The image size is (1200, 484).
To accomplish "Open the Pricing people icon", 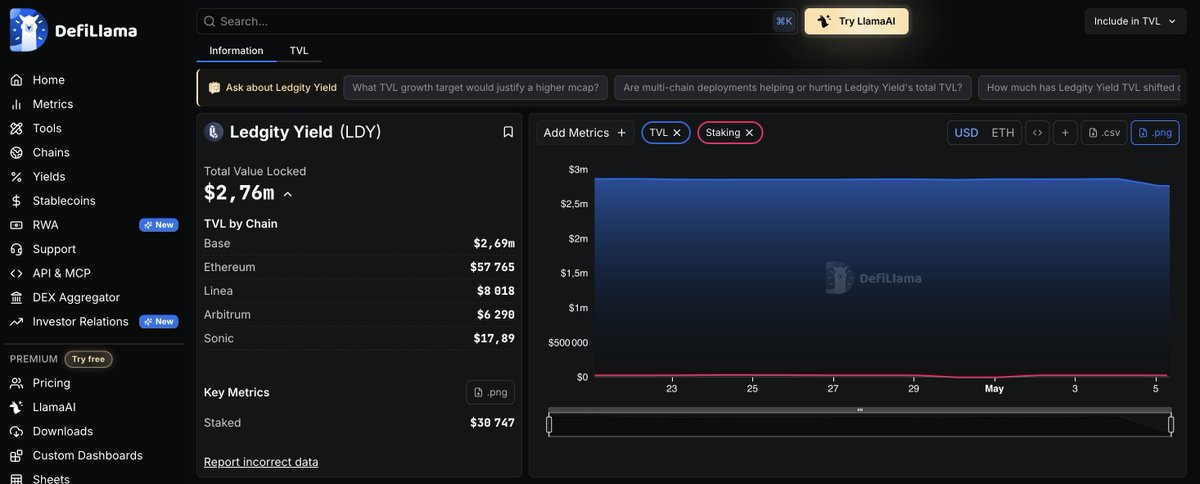I will click(16, 383).
